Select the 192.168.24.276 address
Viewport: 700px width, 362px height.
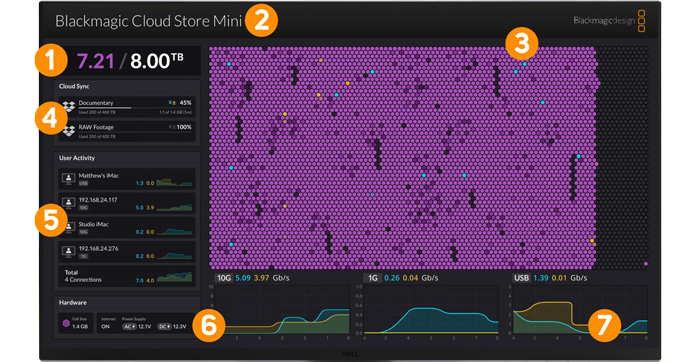[x=99, y=248]
